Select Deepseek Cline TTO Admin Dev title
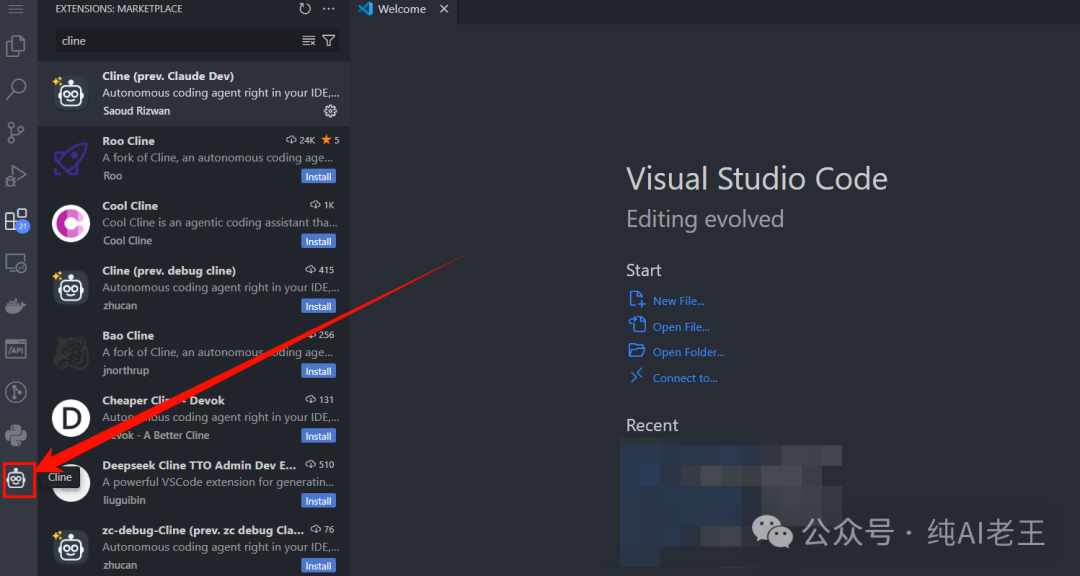Viewport: 1080px width, 576px height. click(199, 465)
